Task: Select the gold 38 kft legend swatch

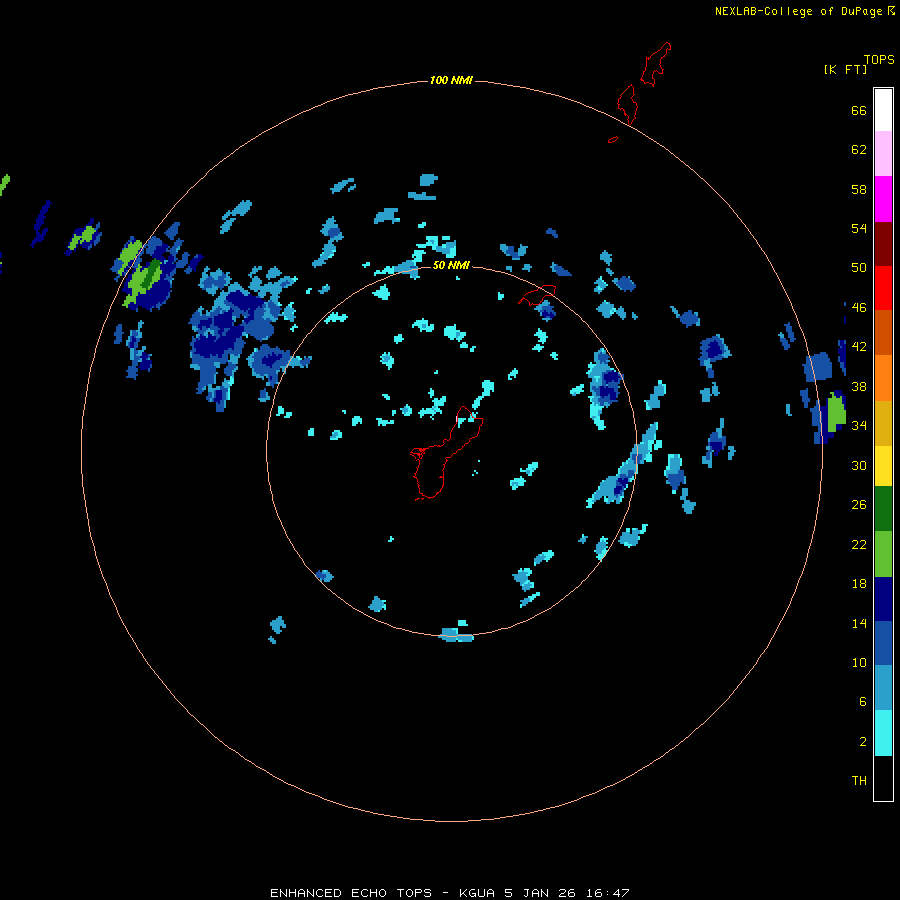Action: tap(883, 423)
